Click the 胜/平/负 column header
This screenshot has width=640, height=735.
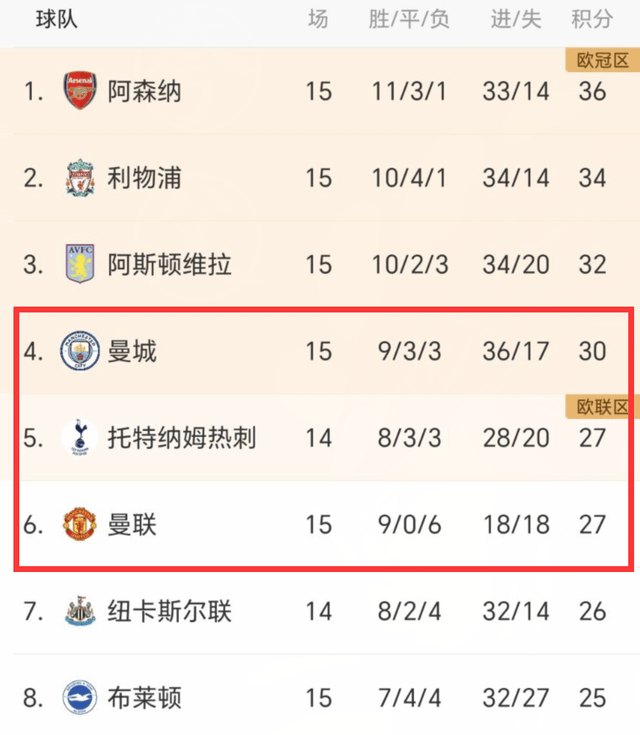[x=409, y=20]
